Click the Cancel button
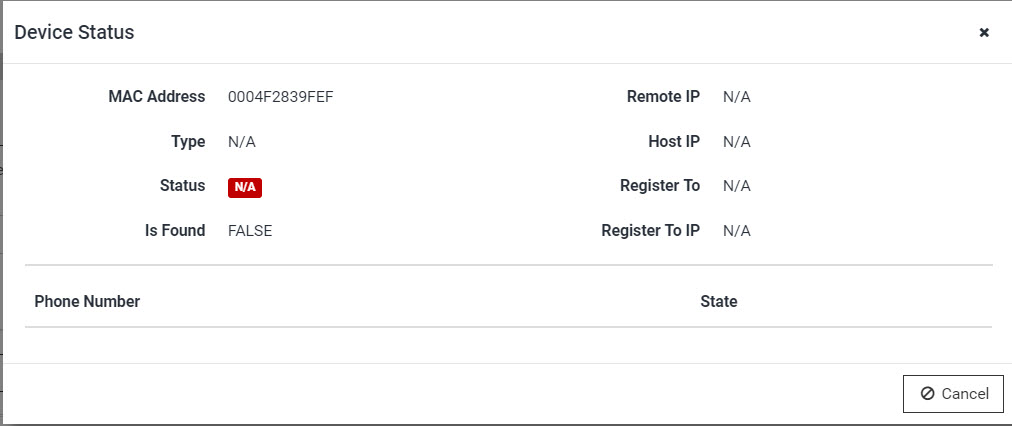 coord(953,394)
